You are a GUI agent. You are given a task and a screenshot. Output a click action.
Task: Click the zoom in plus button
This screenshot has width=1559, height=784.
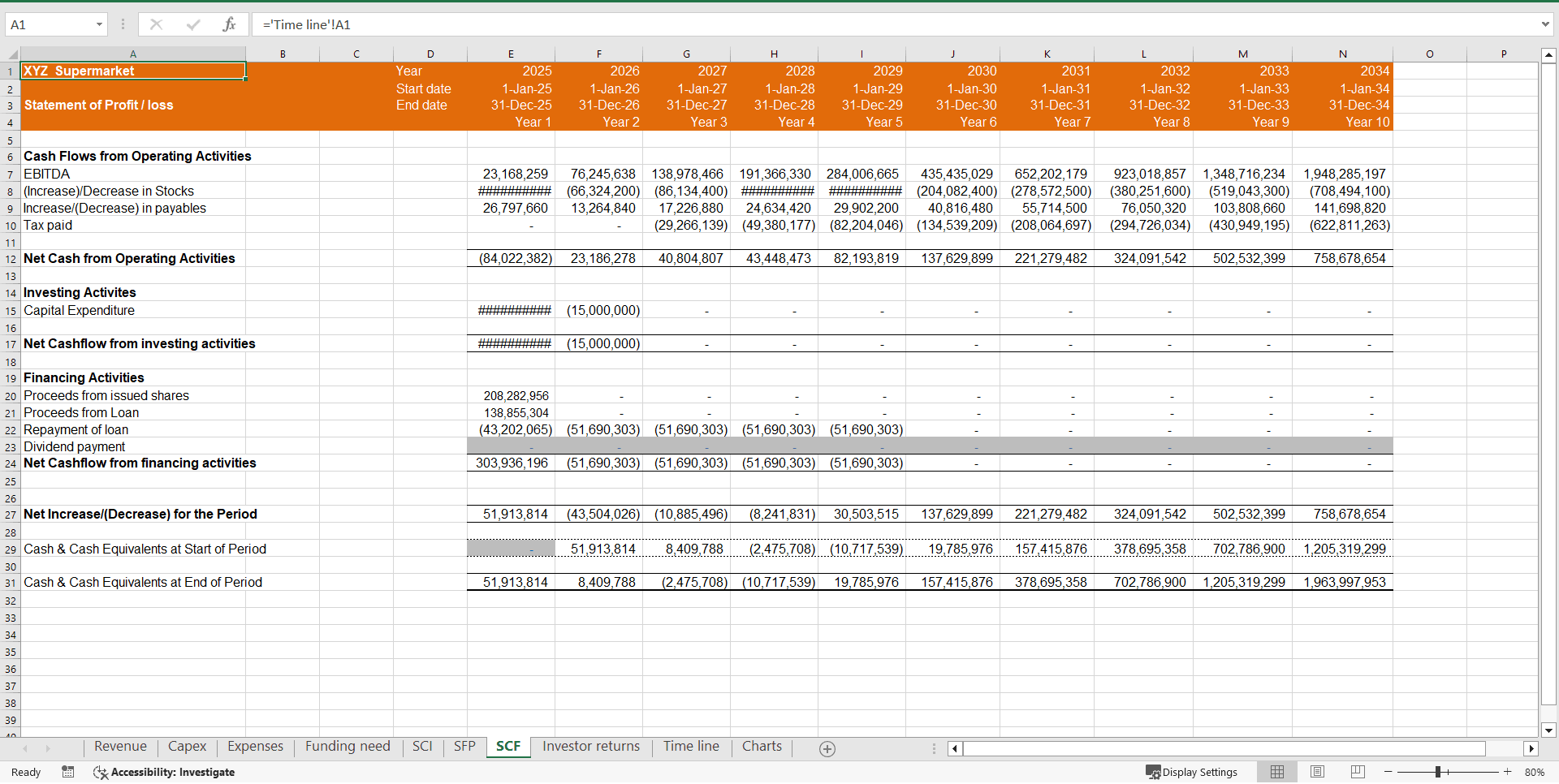pyautogui.click(x=1507, y=772)
